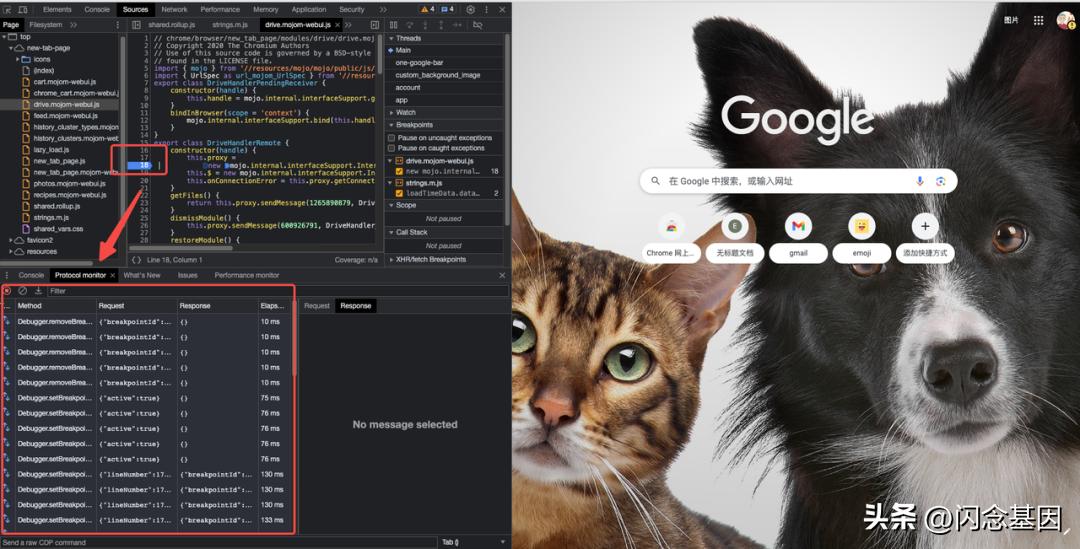Sort by the Method column header
The width and height of the screenshot is (1080, 549).
[55, 306]
